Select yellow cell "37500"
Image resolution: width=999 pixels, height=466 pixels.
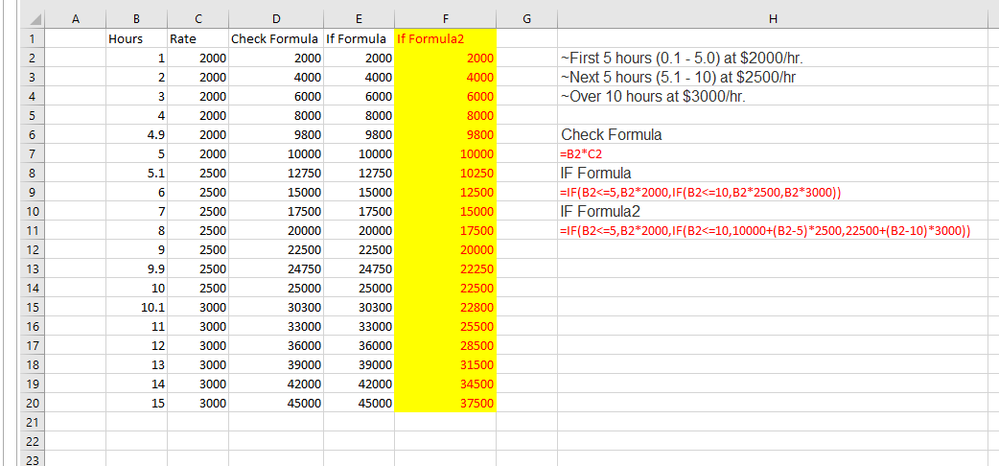pyautogui.click(x=445, y=403)
